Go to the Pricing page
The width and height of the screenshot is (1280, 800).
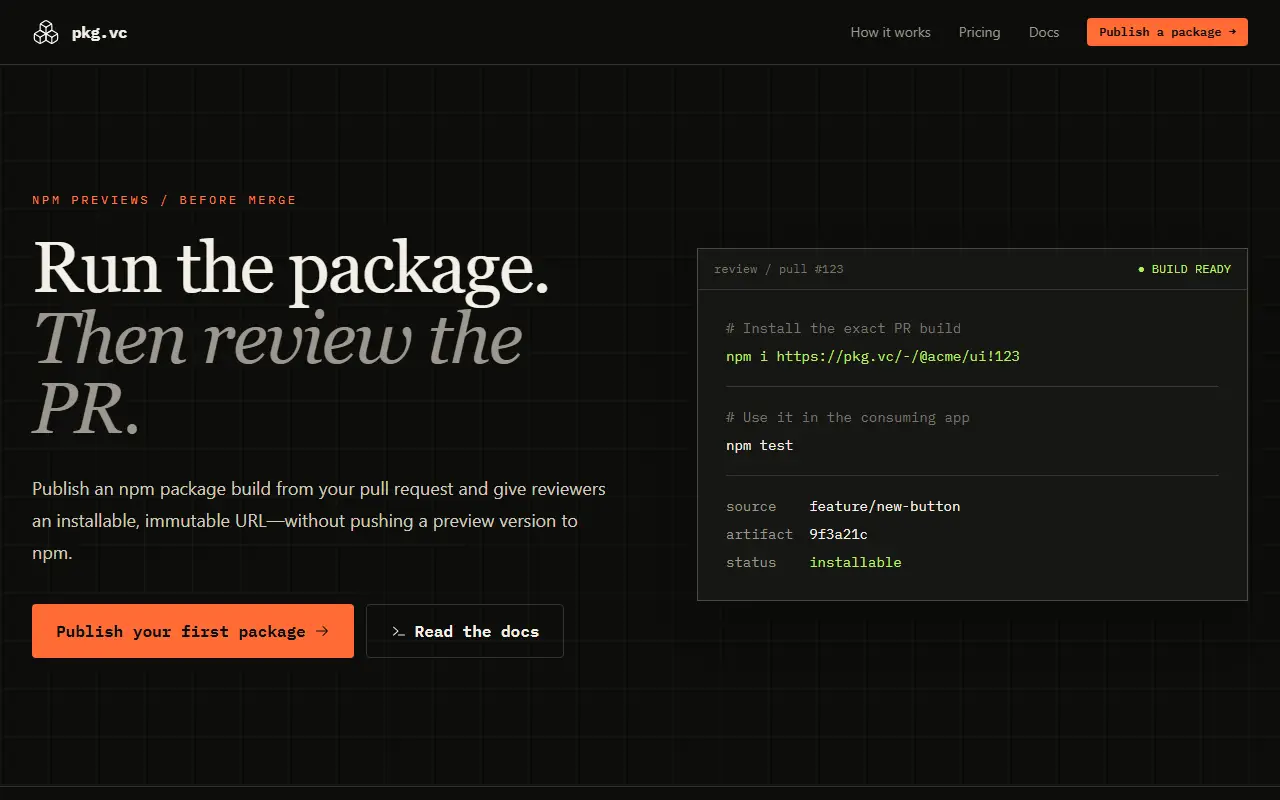tap(979, 32)
